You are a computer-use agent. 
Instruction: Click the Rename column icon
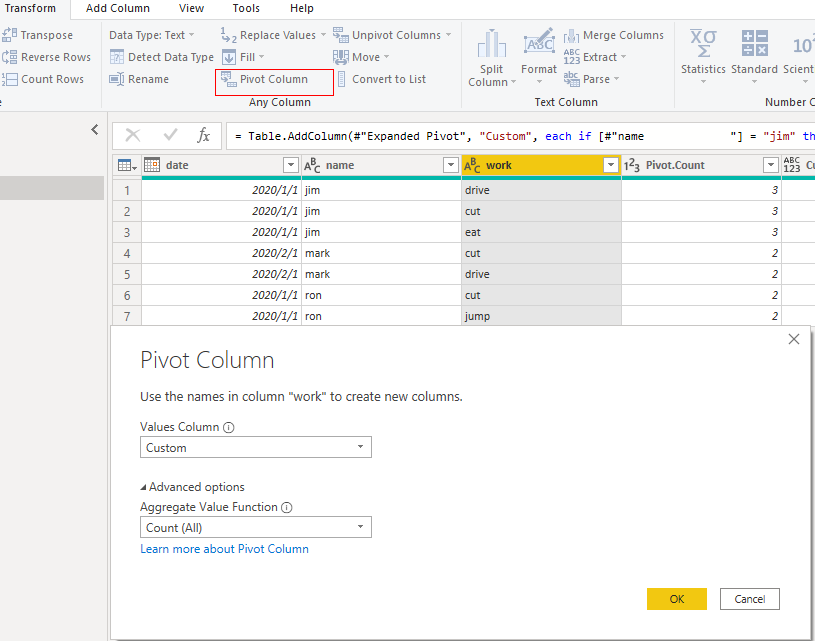click(x=116, y=79)
